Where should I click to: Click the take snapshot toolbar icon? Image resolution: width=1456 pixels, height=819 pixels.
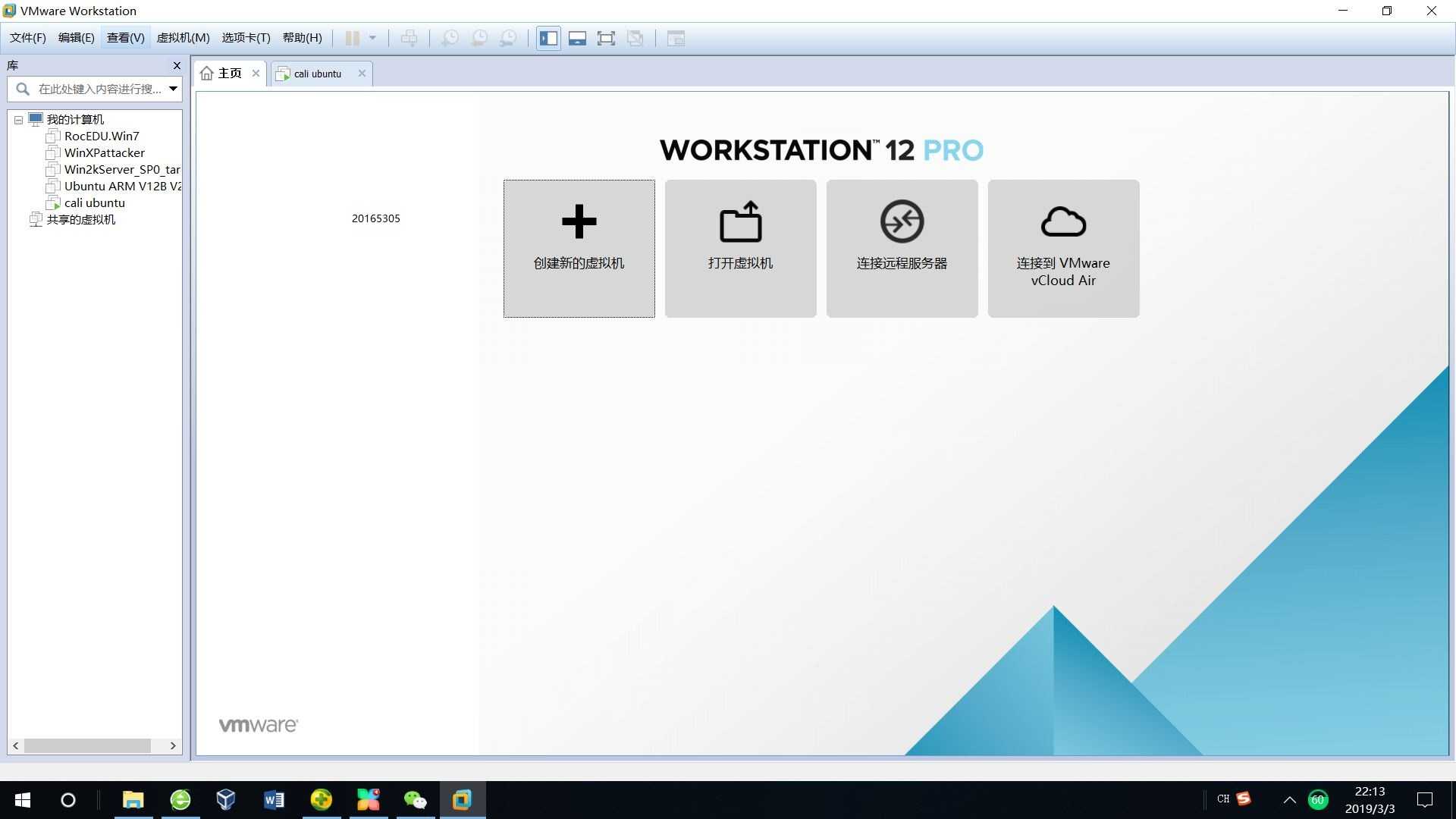(x=450, y=38)
